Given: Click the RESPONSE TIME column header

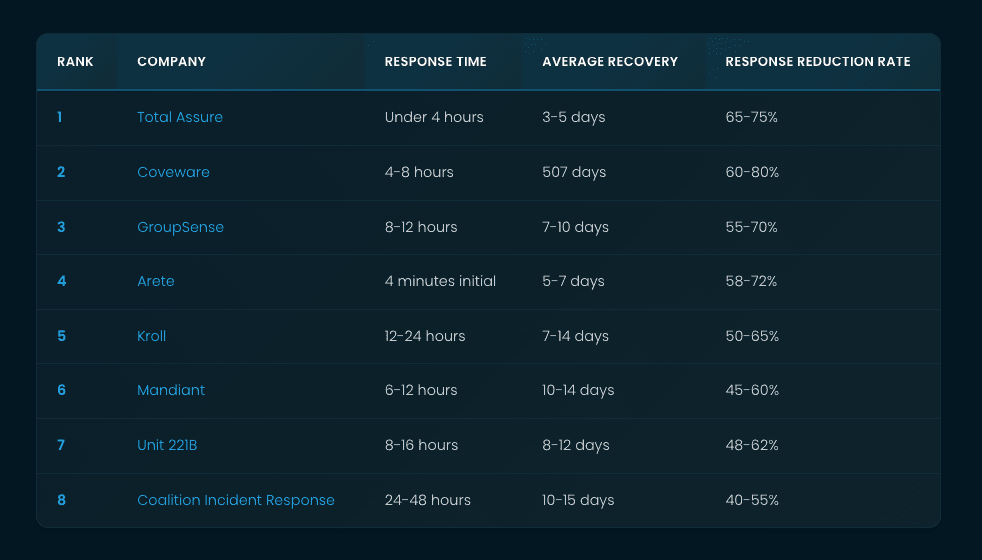Looking at the screenshot, I should pos(435,61).
